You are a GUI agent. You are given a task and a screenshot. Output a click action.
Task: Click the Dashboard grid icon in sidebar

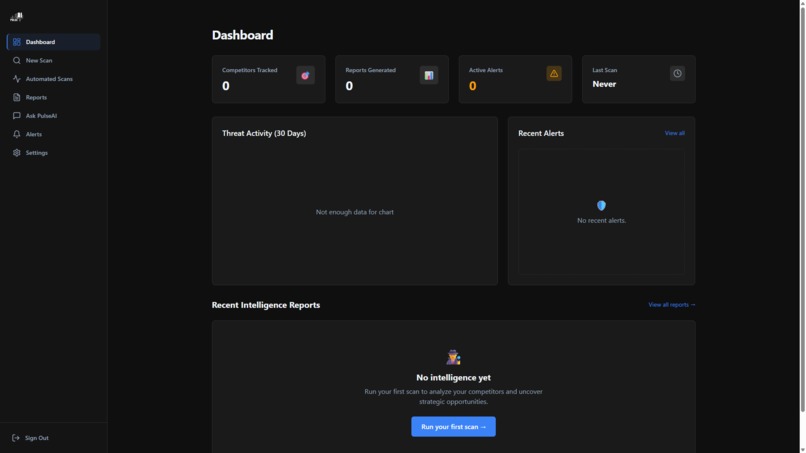[16, 42]
